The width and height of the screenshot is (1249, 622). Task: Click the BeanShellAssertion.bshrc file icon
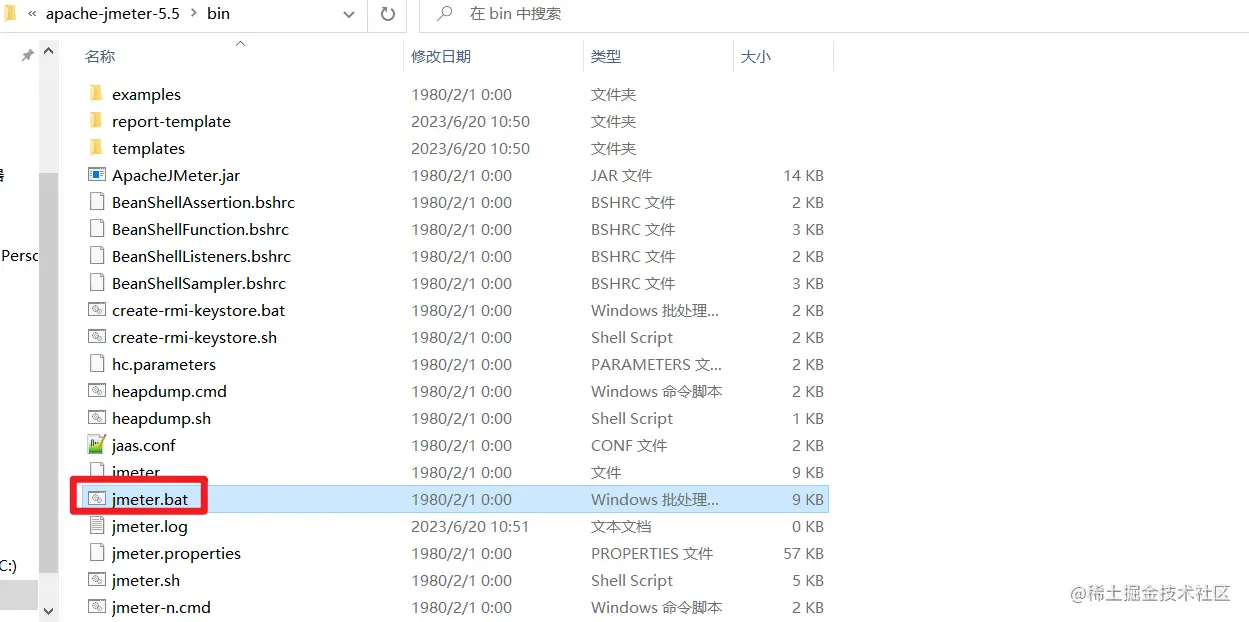click(x=96, y=202)
